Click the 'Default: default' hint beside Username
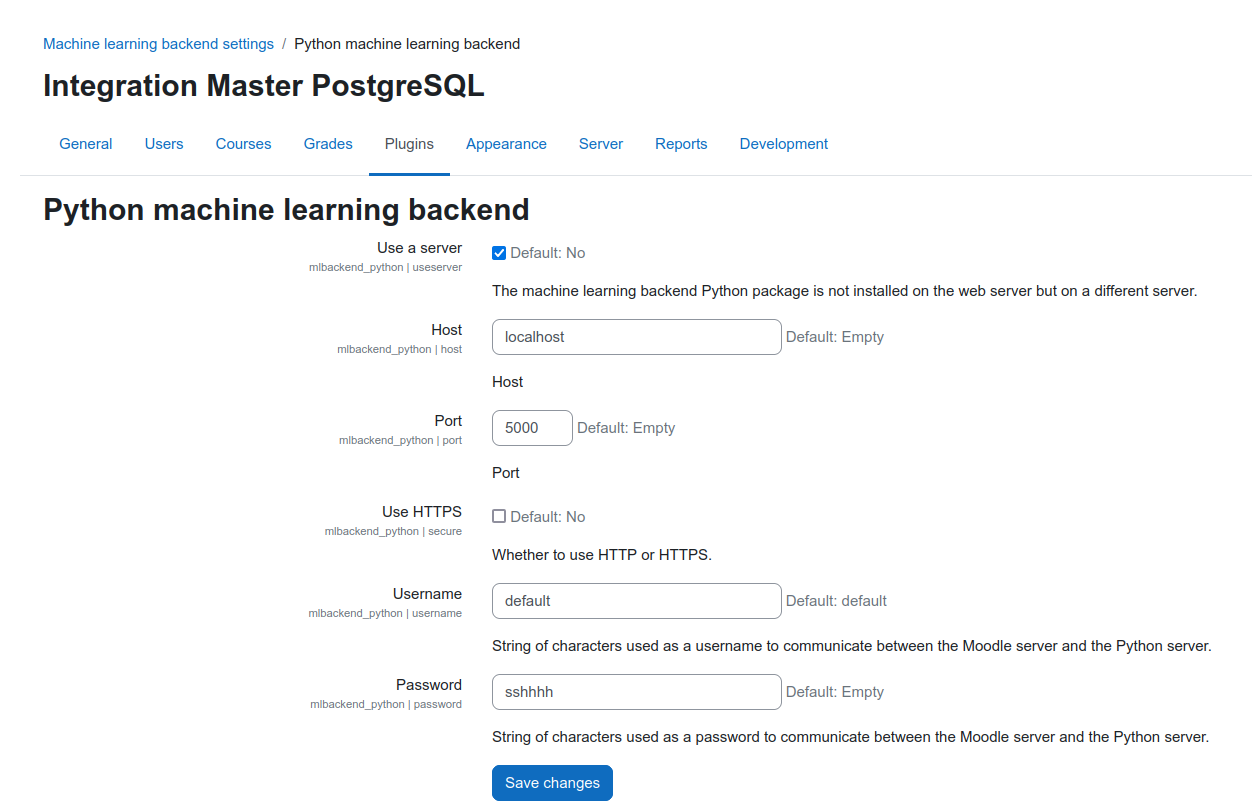The image size is (1252, 812). (836, 601)
